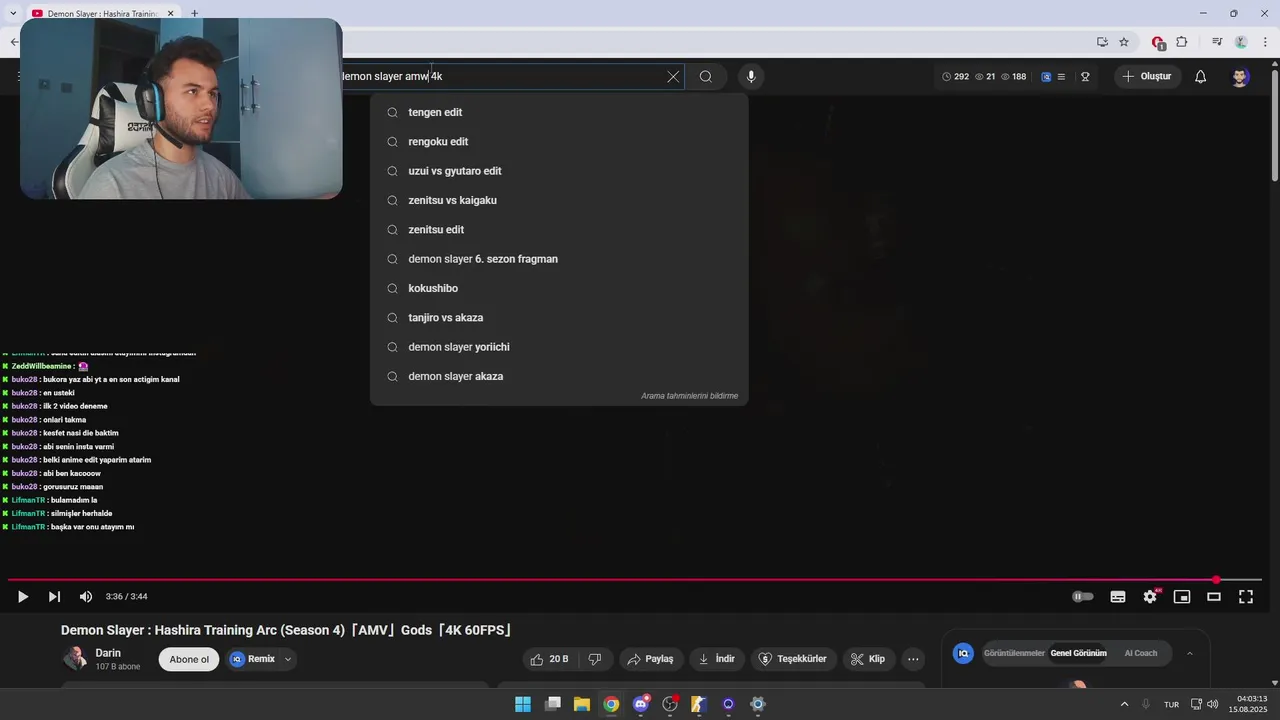Click the Paylaş share button
Screen dimensions: 1280x720
point(650,659)
